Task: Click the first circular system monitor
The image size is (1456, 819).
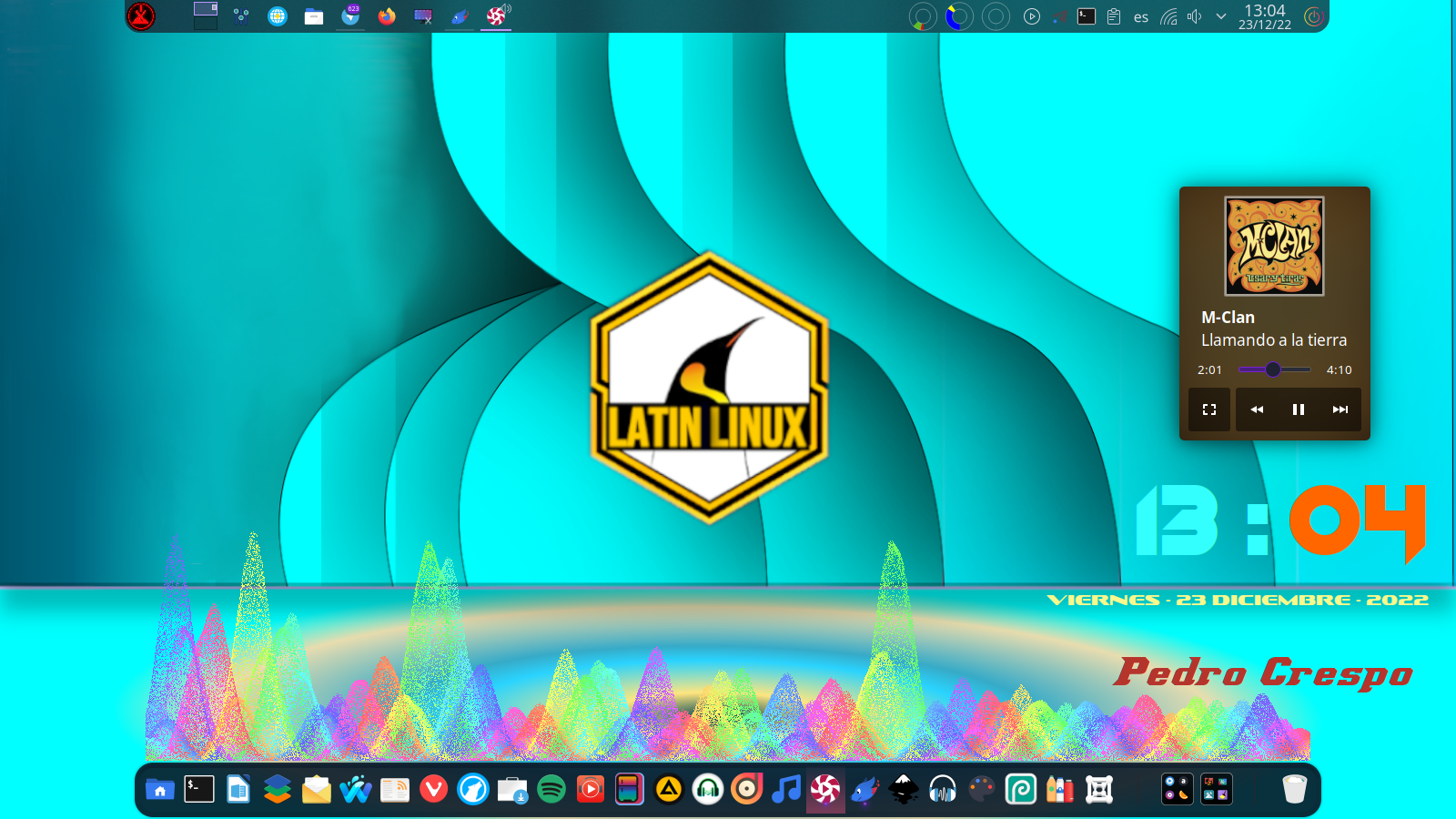Action: click(x=923, y=16)
